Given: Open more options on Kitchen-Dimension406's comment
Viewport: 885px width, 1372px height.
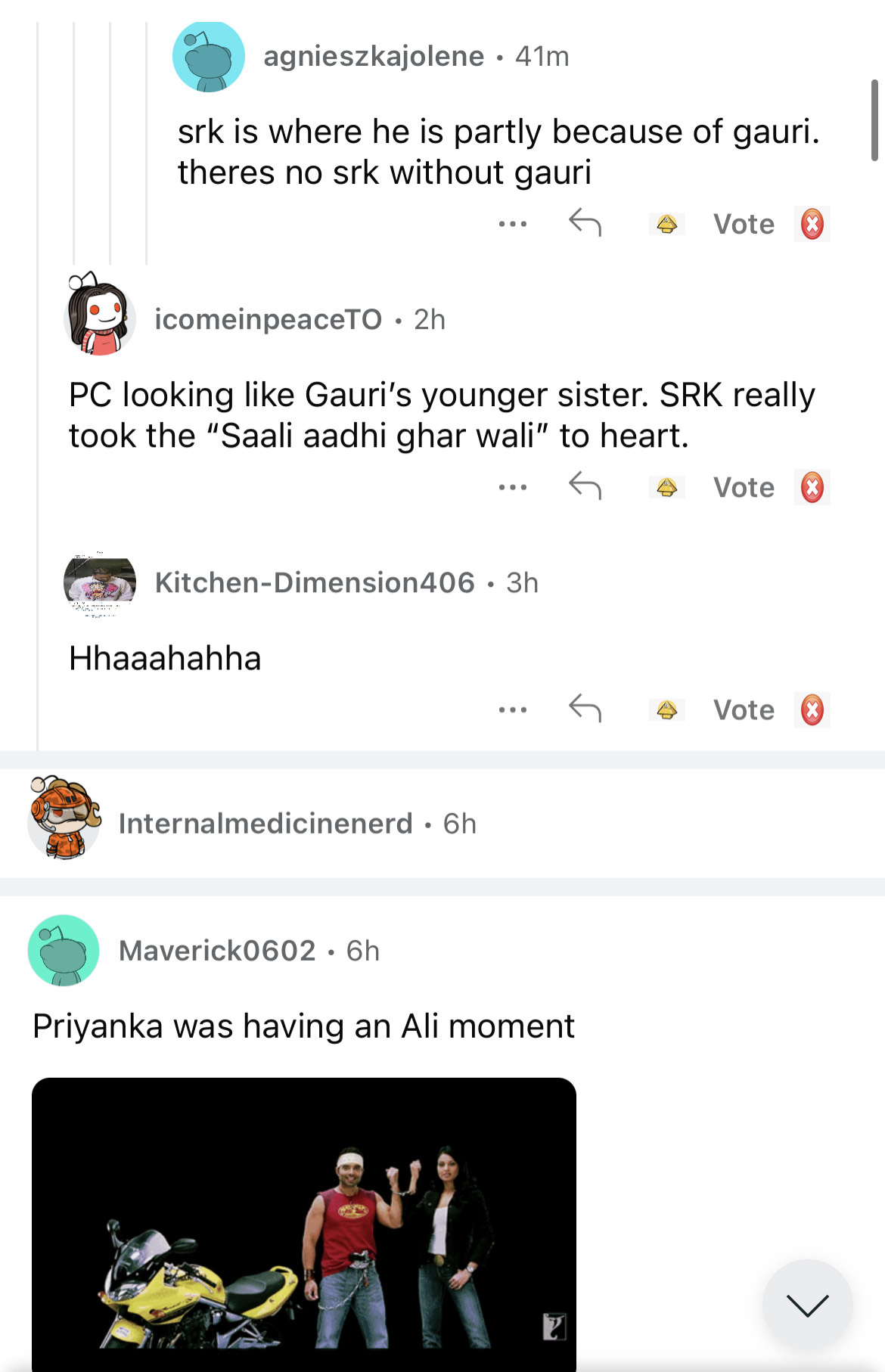Looking at the screenshot, I should [513, 709].
